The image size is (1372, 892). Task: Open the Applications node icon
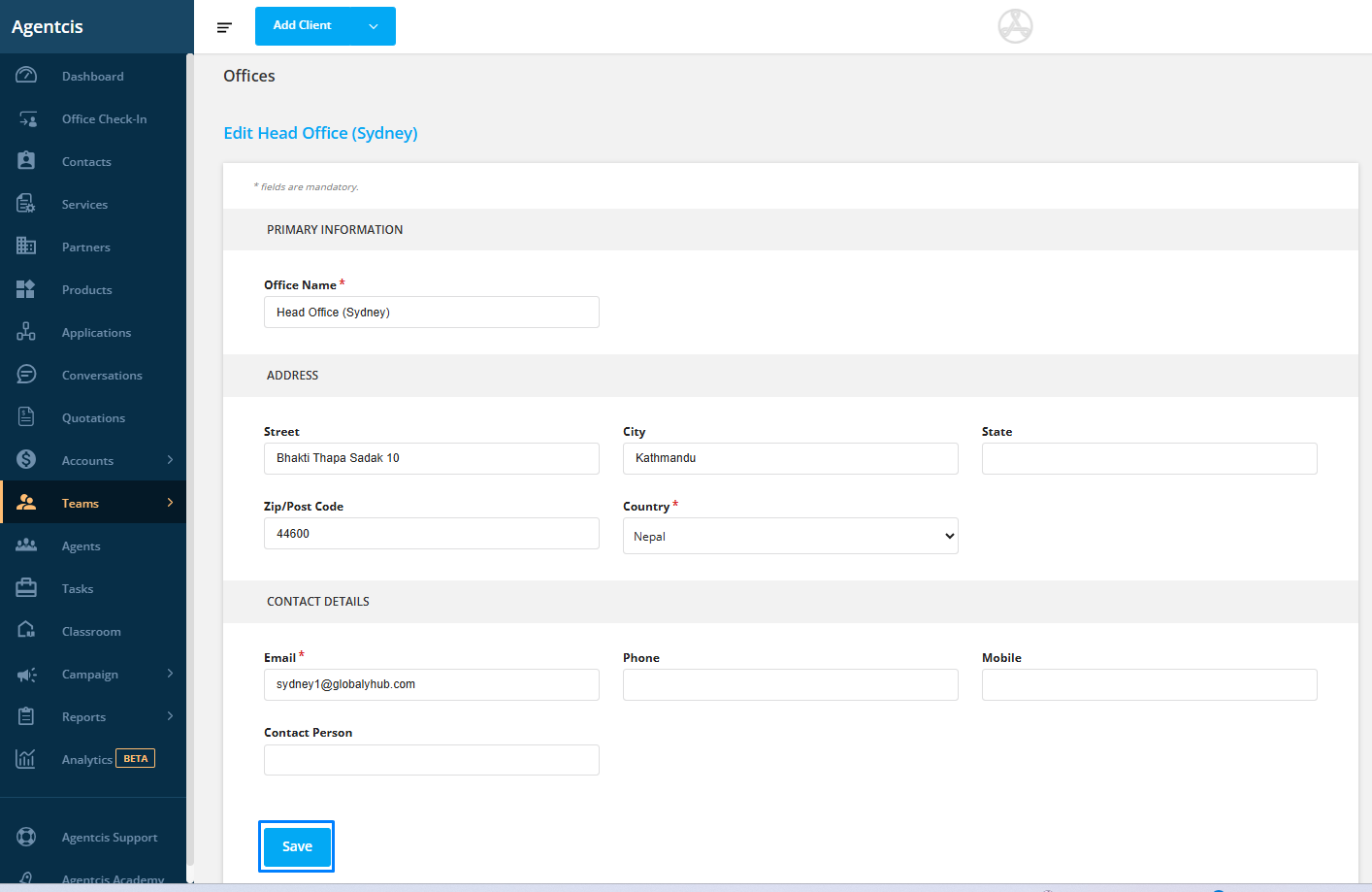tap(26, 332)
